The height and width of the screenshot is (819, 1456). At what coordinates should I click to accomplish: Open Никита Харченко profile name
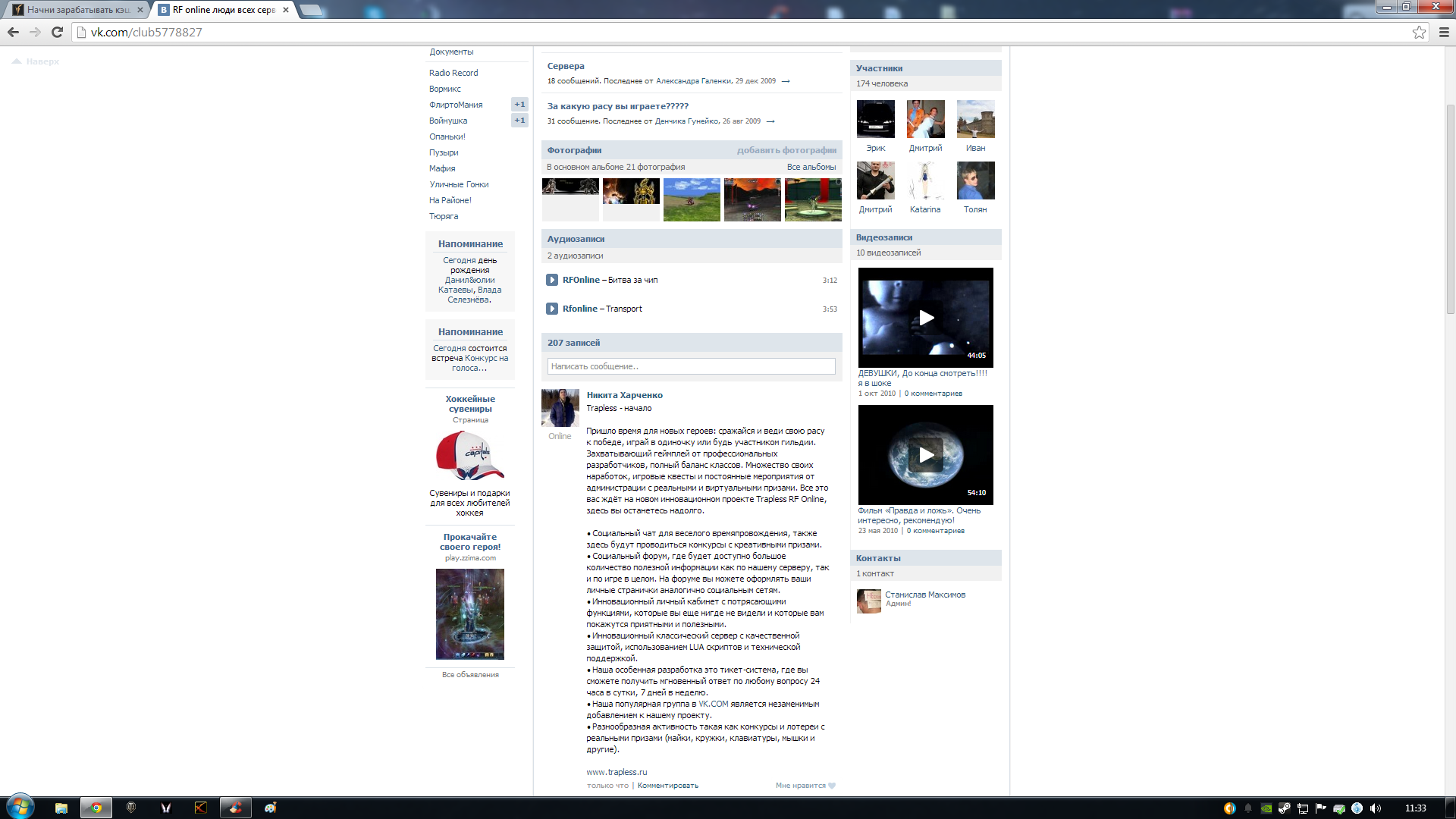point(624,395)
